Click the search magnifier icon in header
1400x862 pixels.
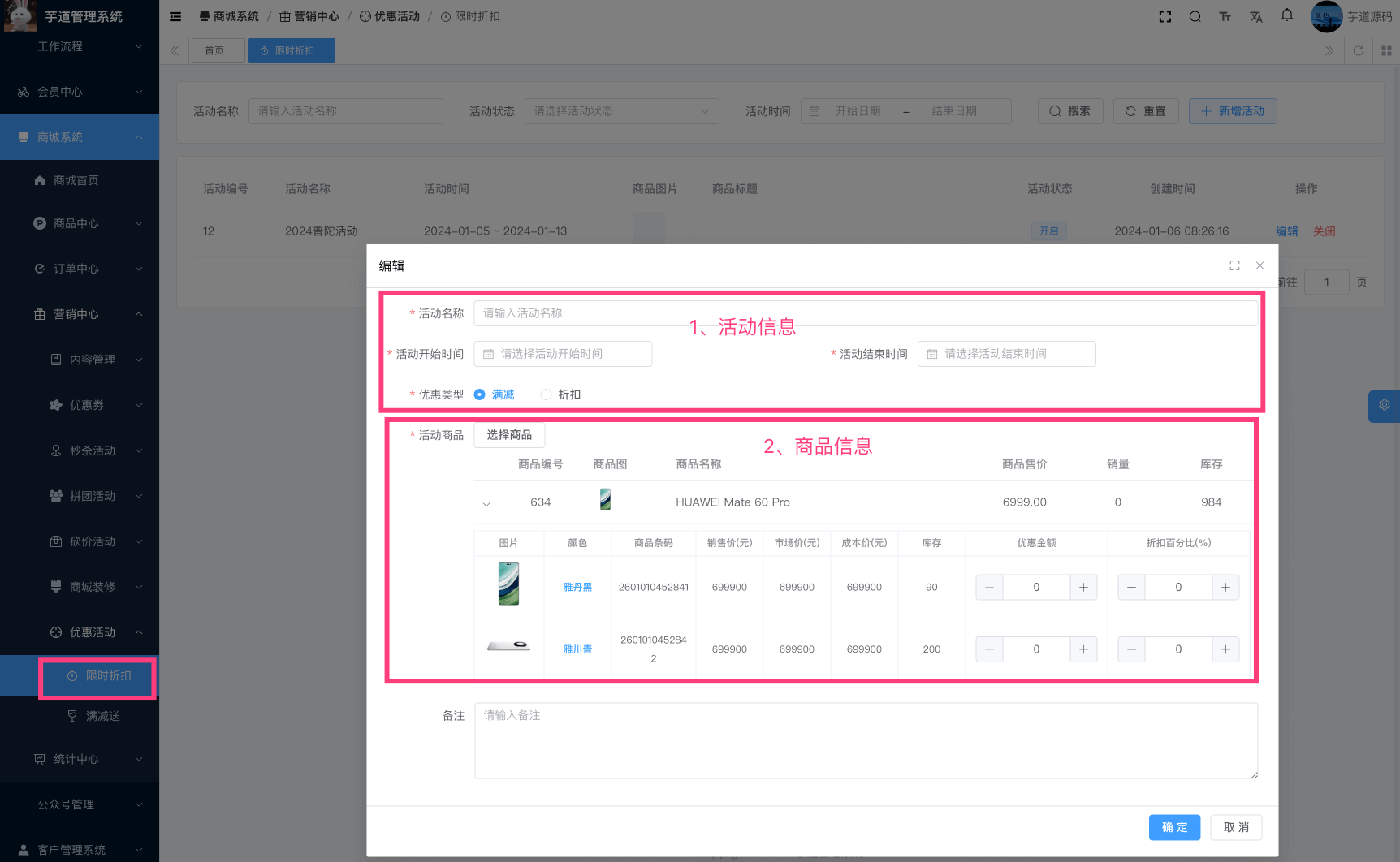(x=1195, y=16)
